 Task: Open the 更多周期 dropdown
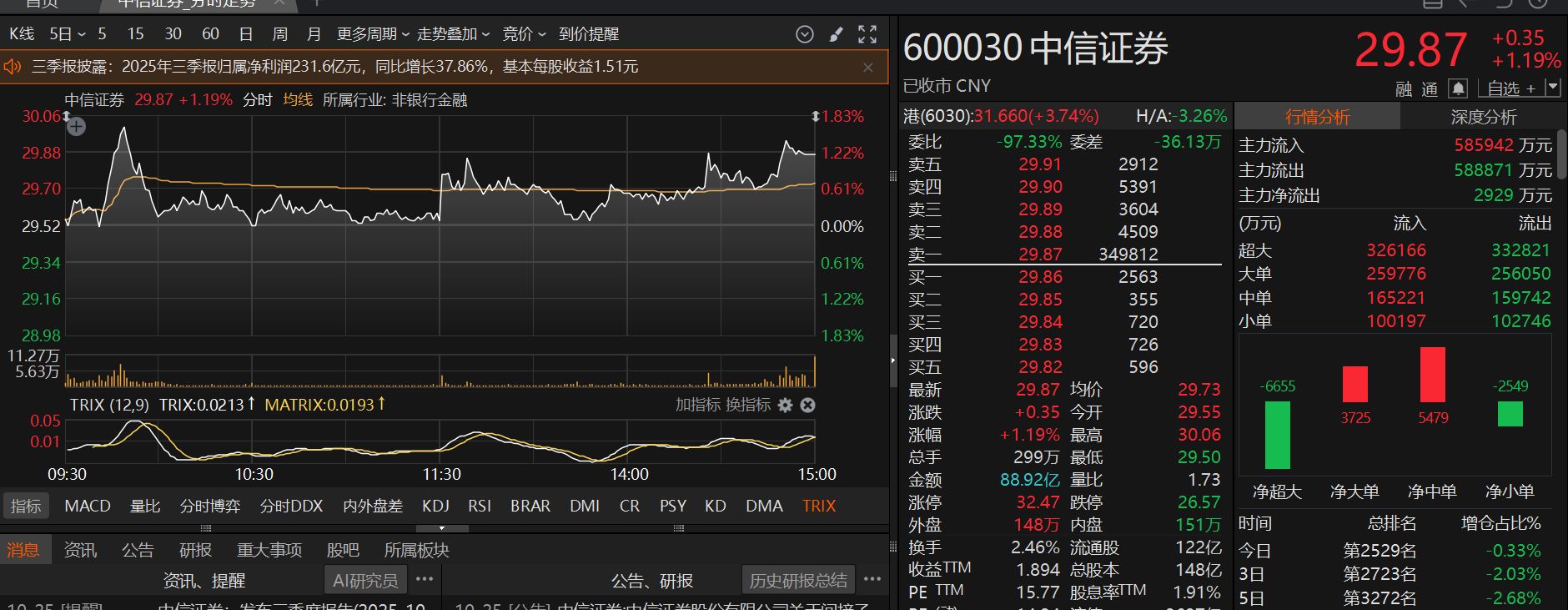click(373, 34)
